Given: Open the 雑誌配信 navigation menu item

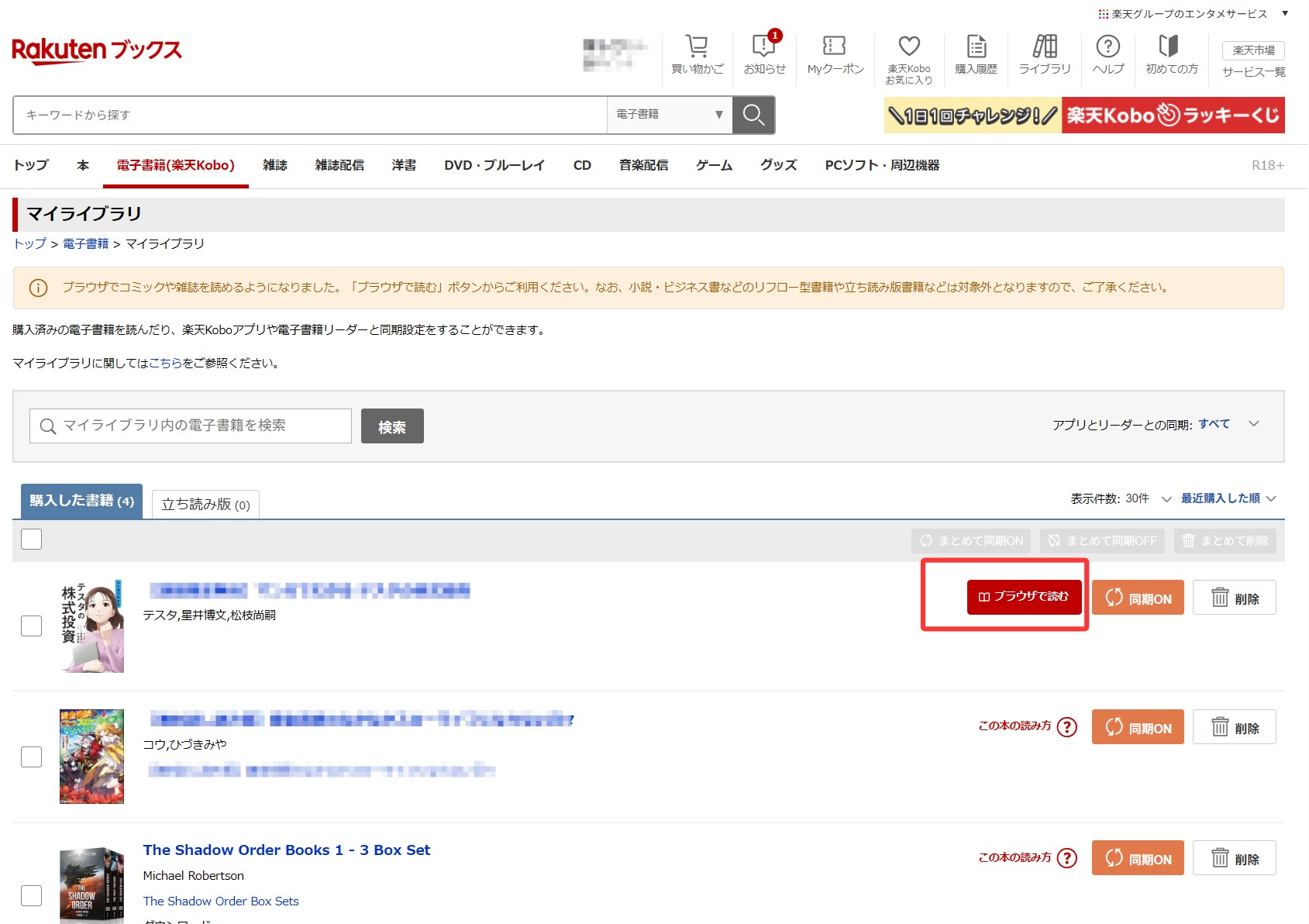Looking at the screenshot, I should point(339,165).
